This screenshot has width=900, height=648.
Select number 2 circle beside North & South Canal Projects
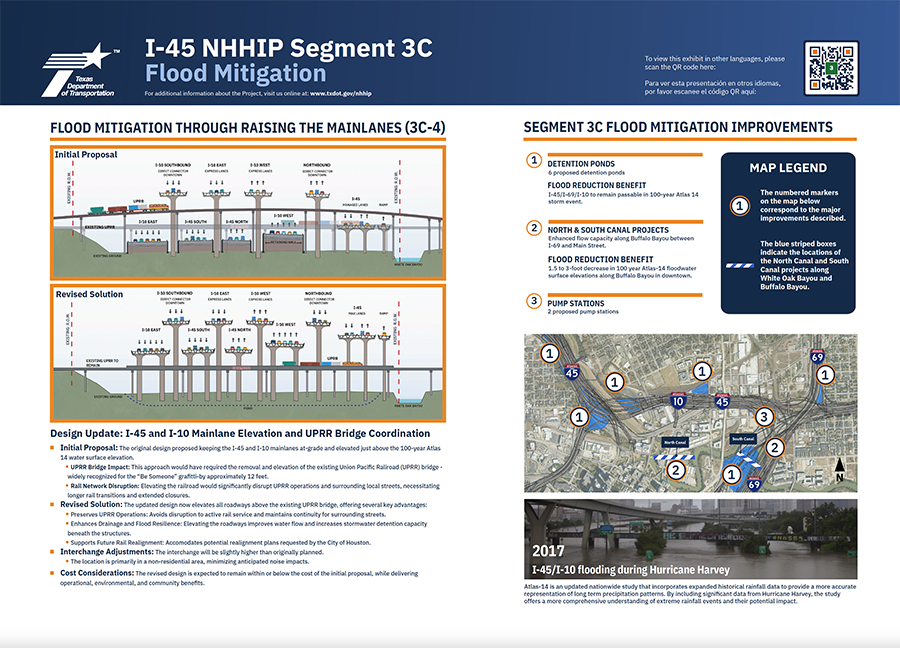pyautogui.click(x=534, y=228)
